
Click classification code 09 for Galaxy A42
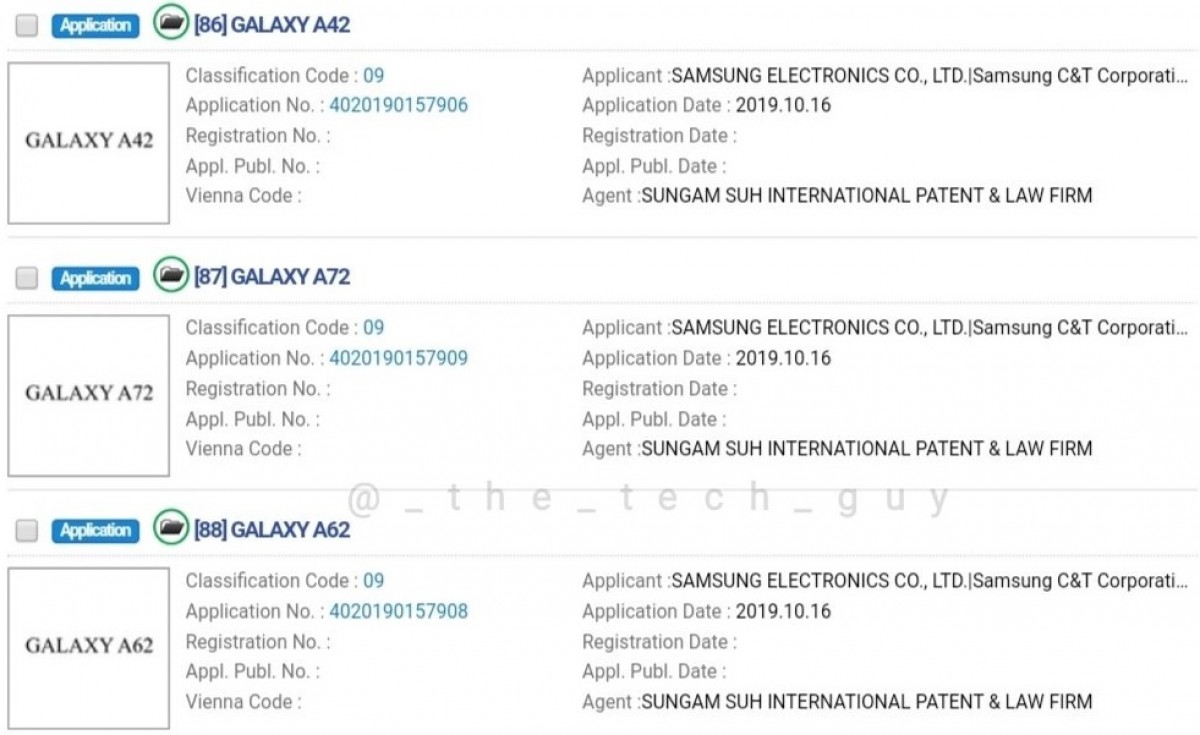click(373, 75)
